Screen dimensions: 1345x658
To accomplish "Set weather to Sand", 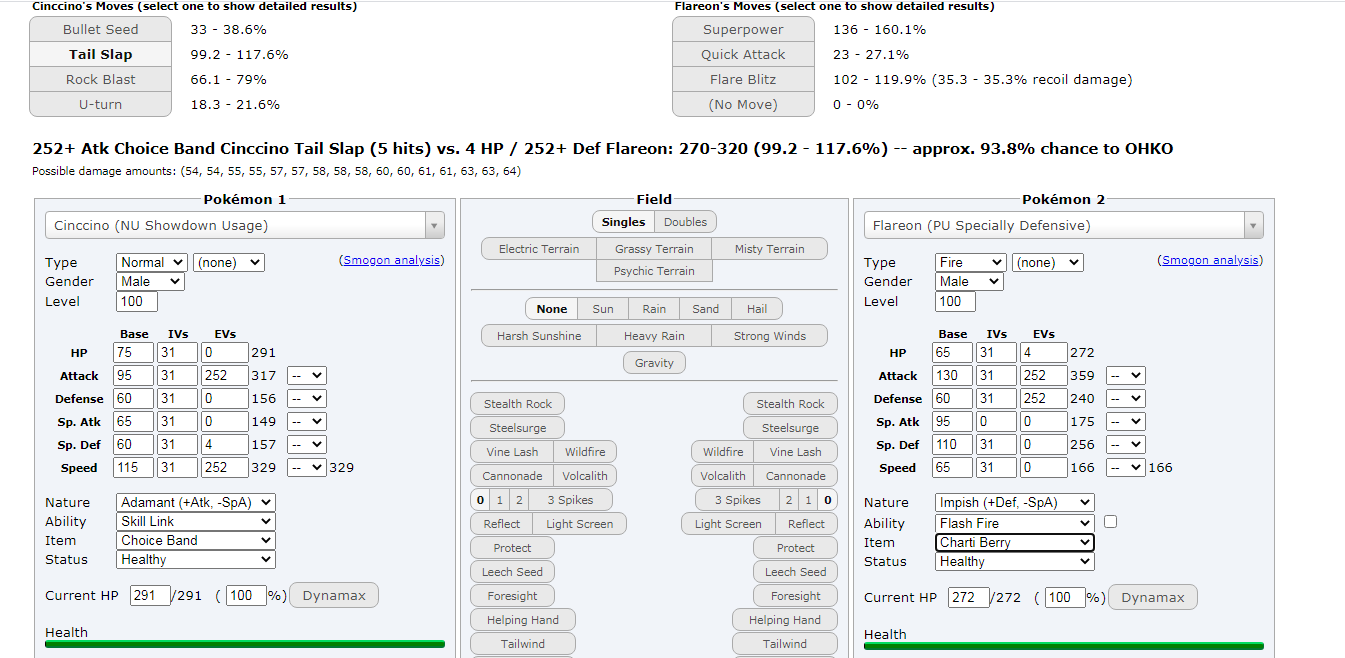I will pyautogui.click(x=706, y=309).
